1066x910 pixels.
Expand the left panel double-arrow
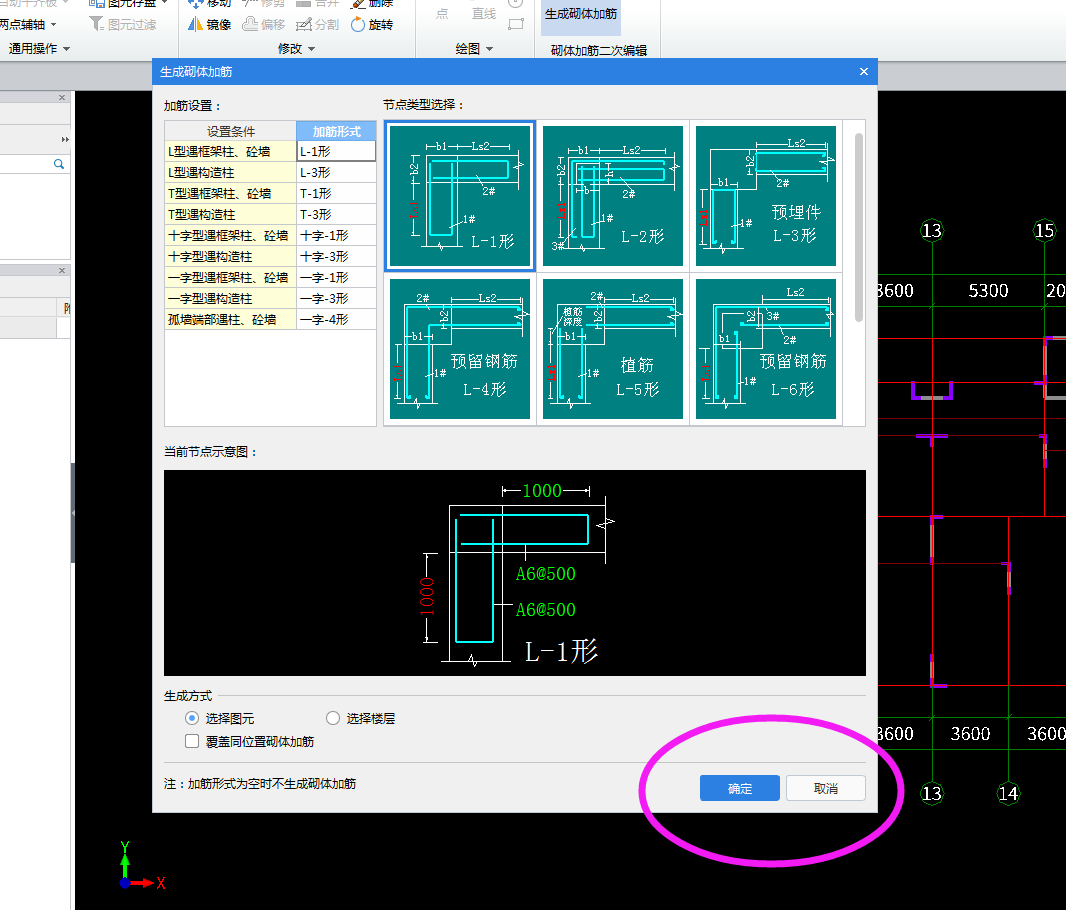click(65, 139)
